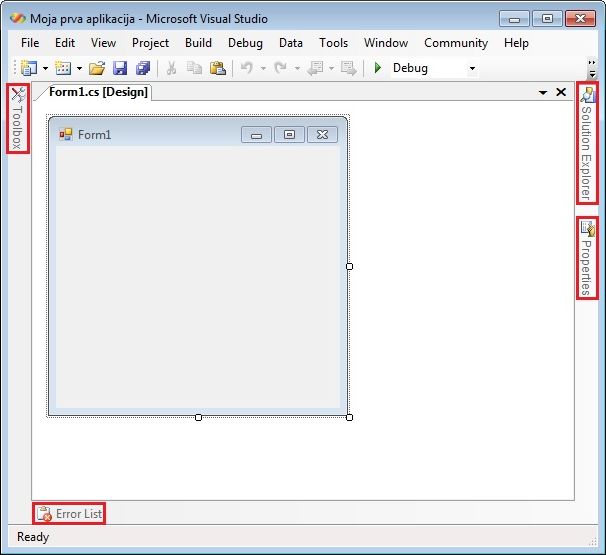The image size is (606, 555).
Task: Click the Ready status bar text
Action: pos(33,537)
